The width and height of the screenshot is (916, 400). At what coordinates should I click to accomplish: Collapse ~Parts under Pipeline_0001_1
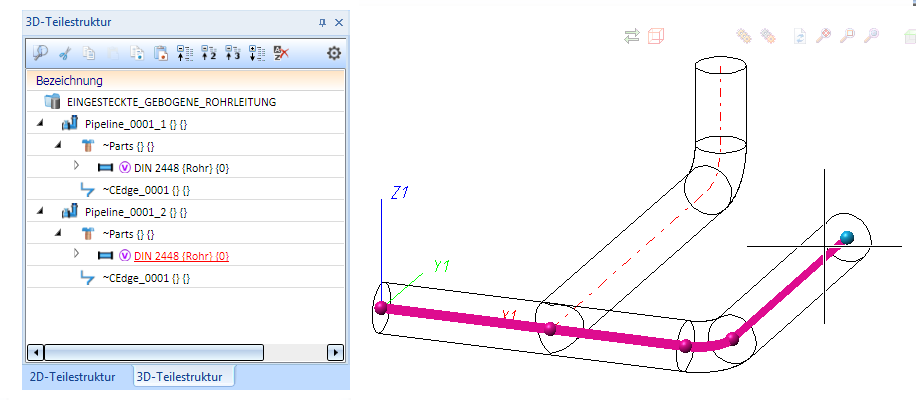tap(57, 145)
